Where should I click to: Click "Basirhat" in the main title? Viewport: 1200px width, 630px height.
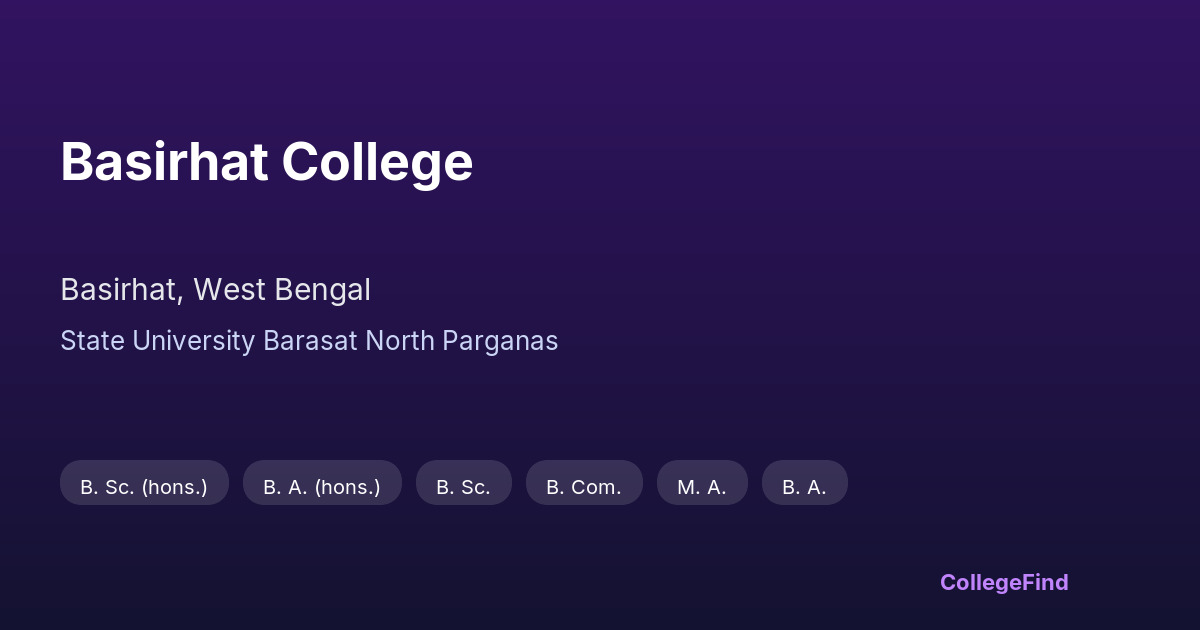click(164, 162)
